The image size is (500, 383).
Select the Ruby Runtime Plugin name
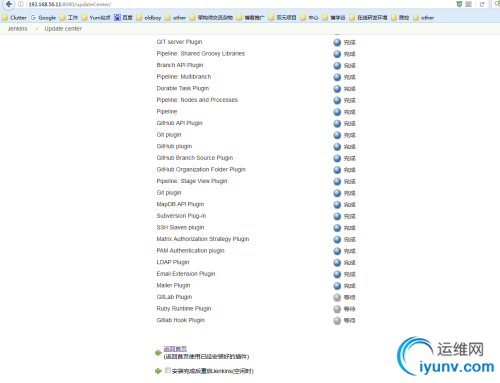[184, 308]
